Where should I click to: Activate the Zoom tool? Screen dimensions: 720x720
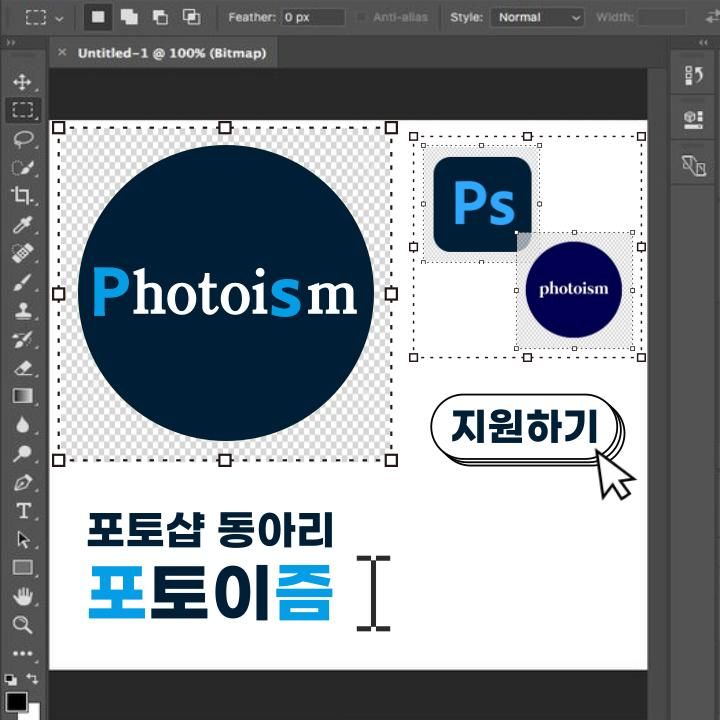pos(22,625)
